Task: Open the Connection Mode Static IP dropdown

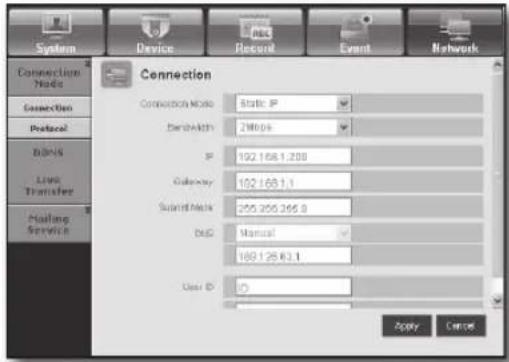Action: pos(293,104)
